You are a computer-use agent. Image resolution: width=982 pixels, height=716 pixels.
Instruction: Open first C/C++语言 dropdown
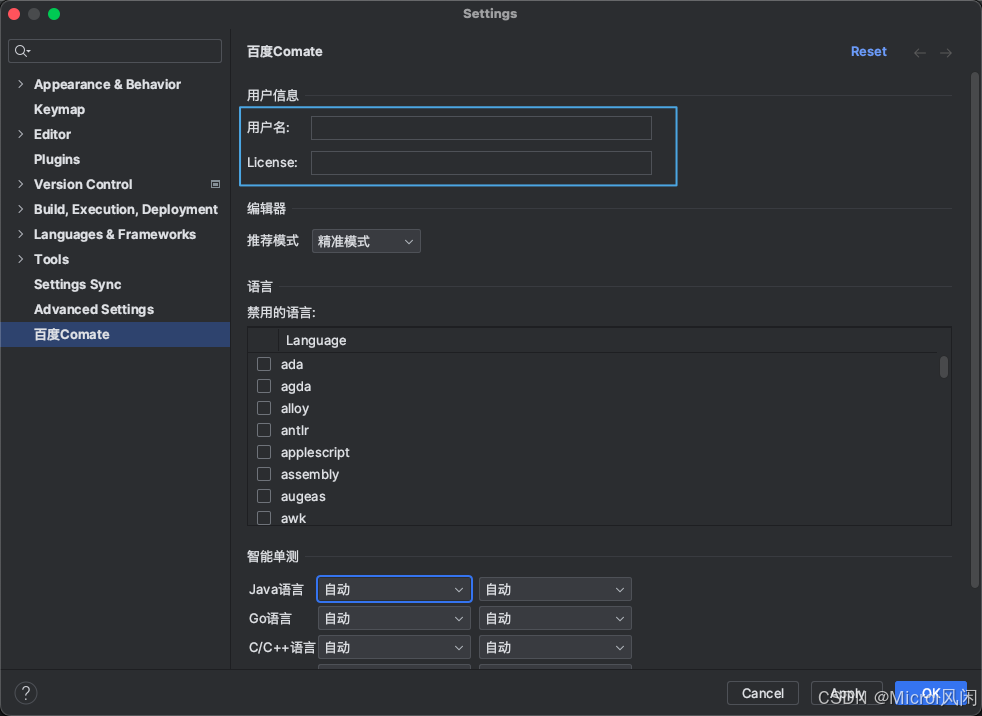[x=395, y=647]
